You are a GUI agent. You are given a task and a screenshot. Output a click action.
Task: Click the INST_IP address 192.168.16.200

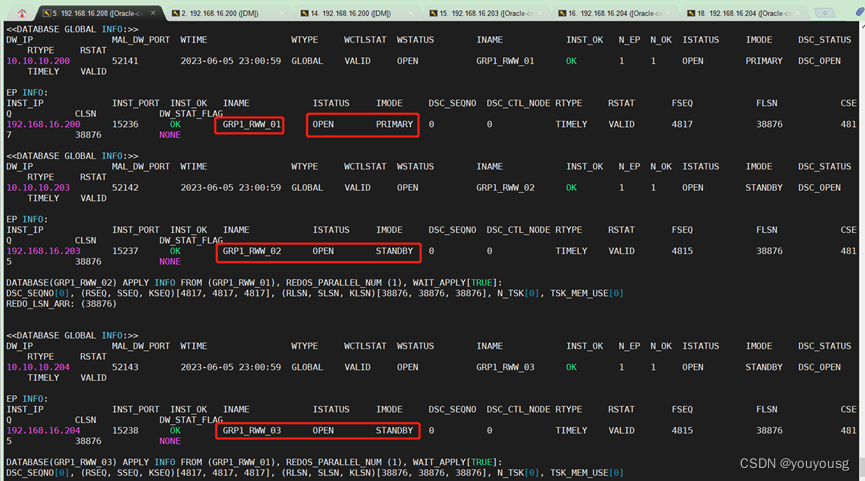point(44,124)
